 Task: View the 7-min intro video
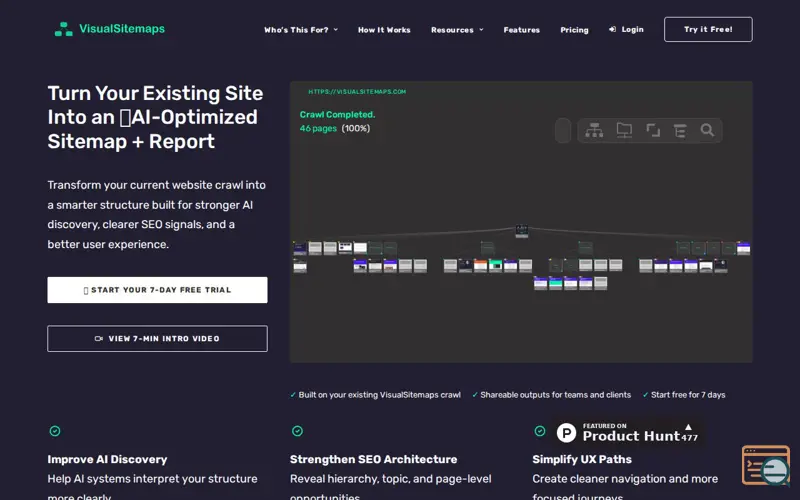click(157, 338)
